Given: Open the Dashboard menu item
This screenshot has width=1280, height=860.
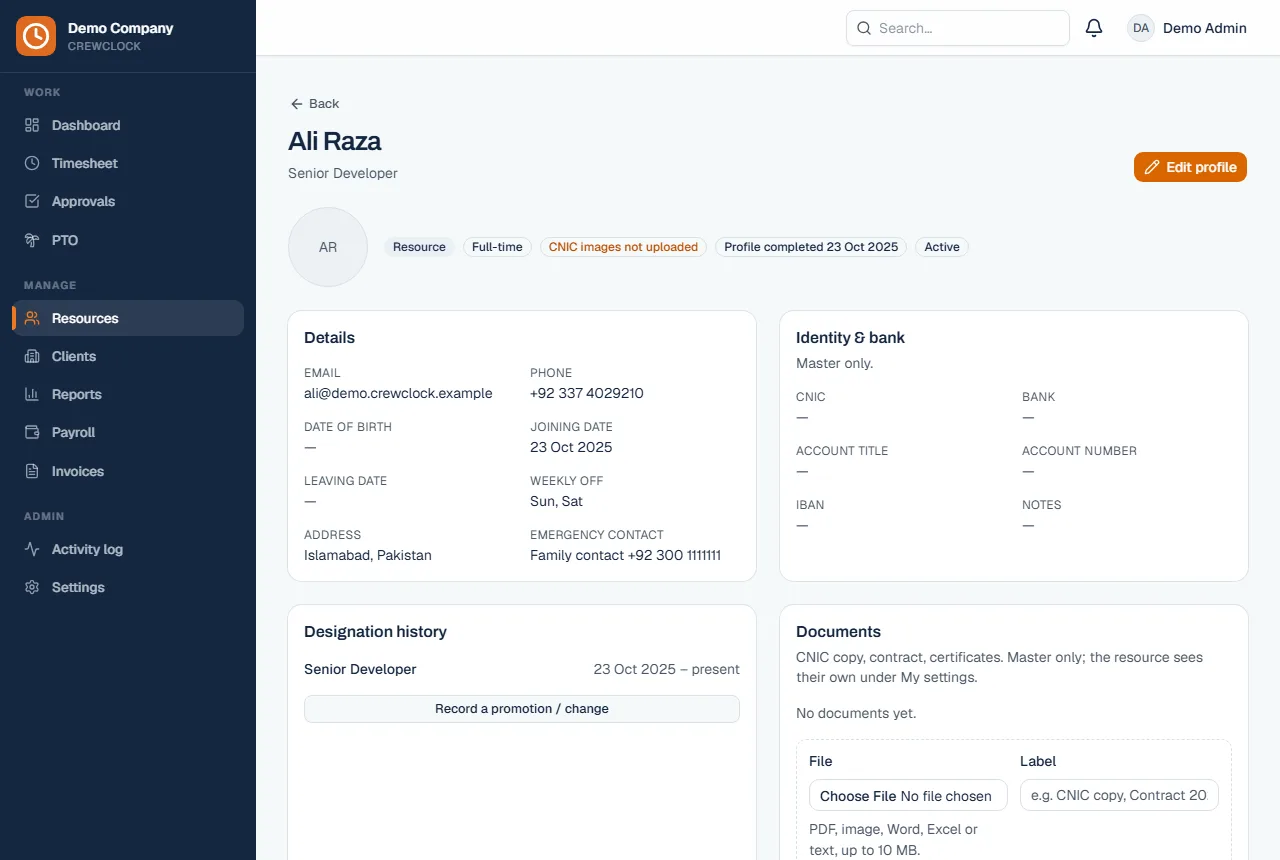Looking at the screenshot, I should click(x=128, y=125).
